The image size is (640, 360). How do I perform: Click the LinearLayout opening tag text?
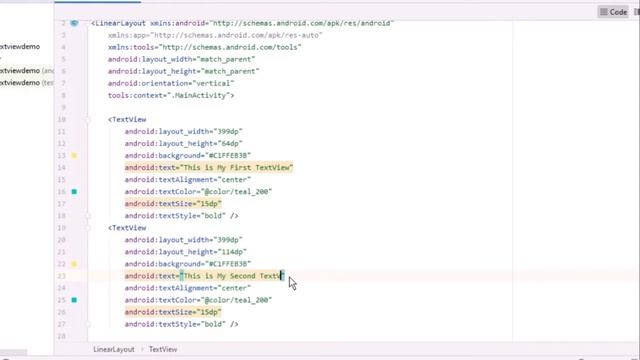click(118, 23)
